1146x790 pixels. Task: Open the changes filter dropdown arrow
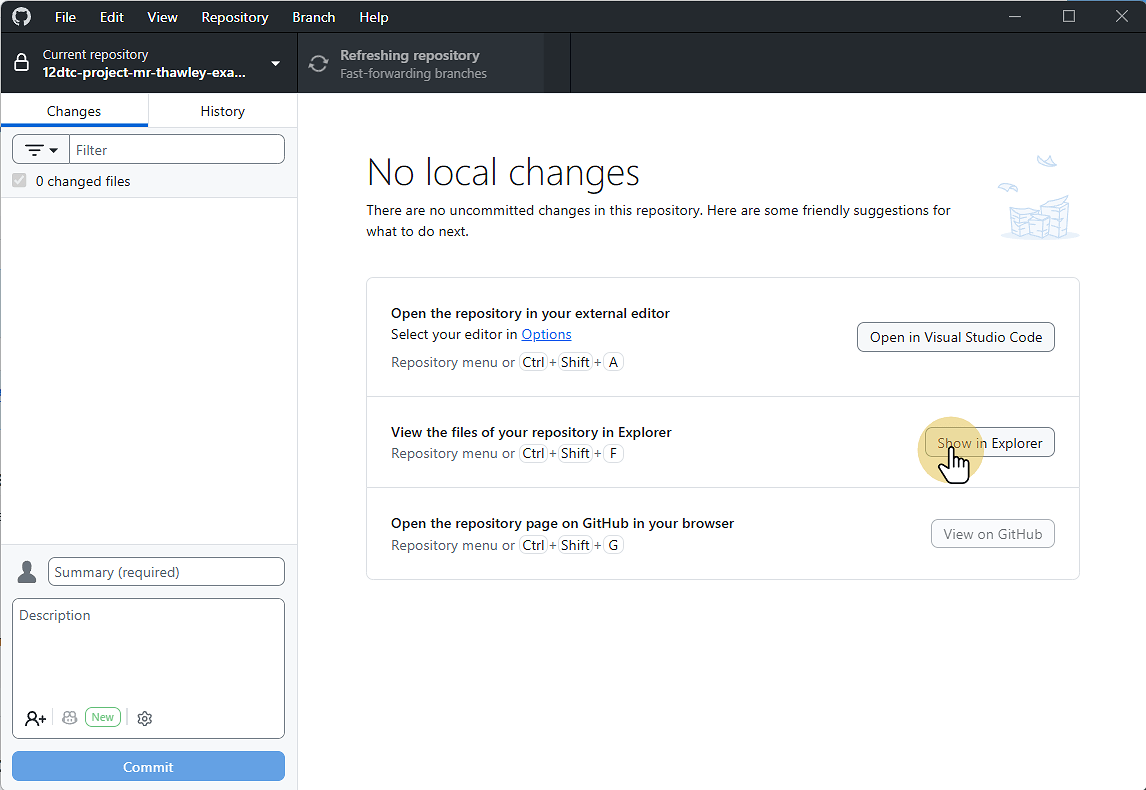52,149
